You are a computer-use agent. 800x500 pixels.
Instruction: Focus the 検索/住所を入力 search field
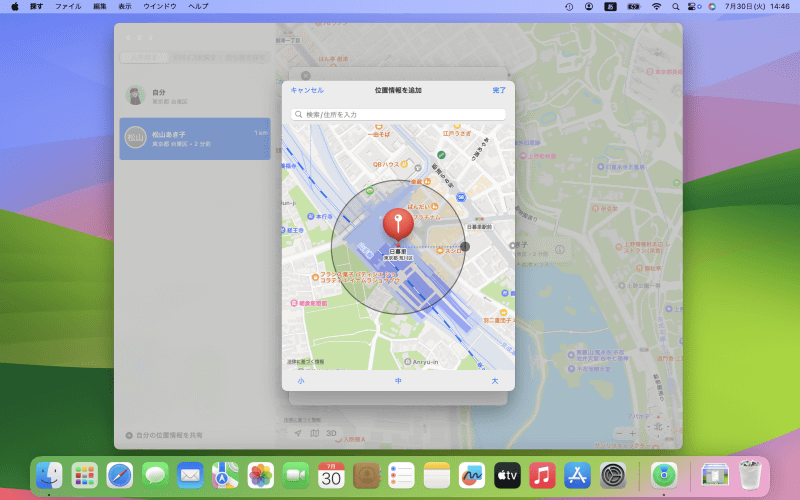(398, 114)
